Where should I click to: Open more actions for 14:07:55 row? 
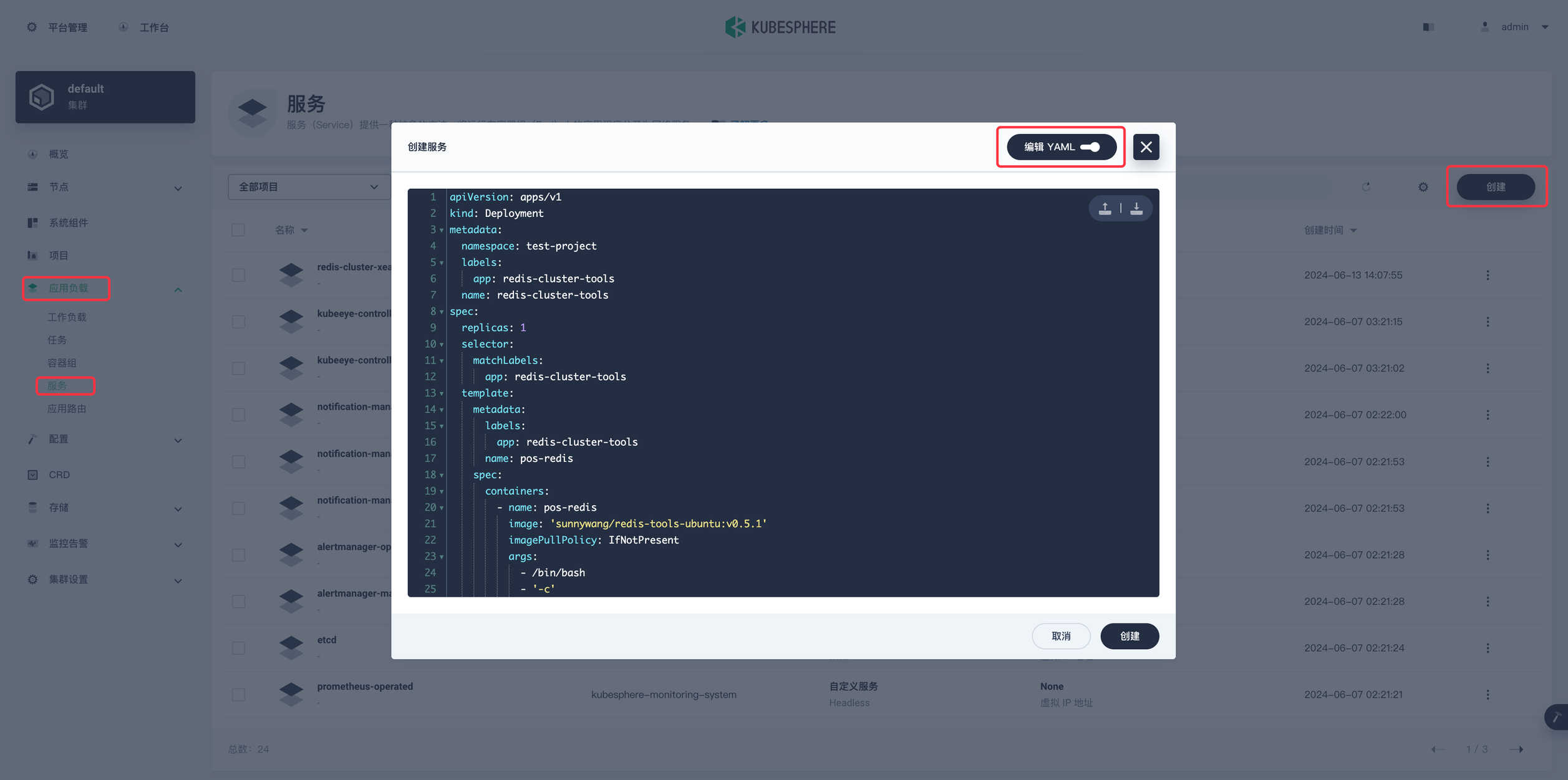[1488, 276]
